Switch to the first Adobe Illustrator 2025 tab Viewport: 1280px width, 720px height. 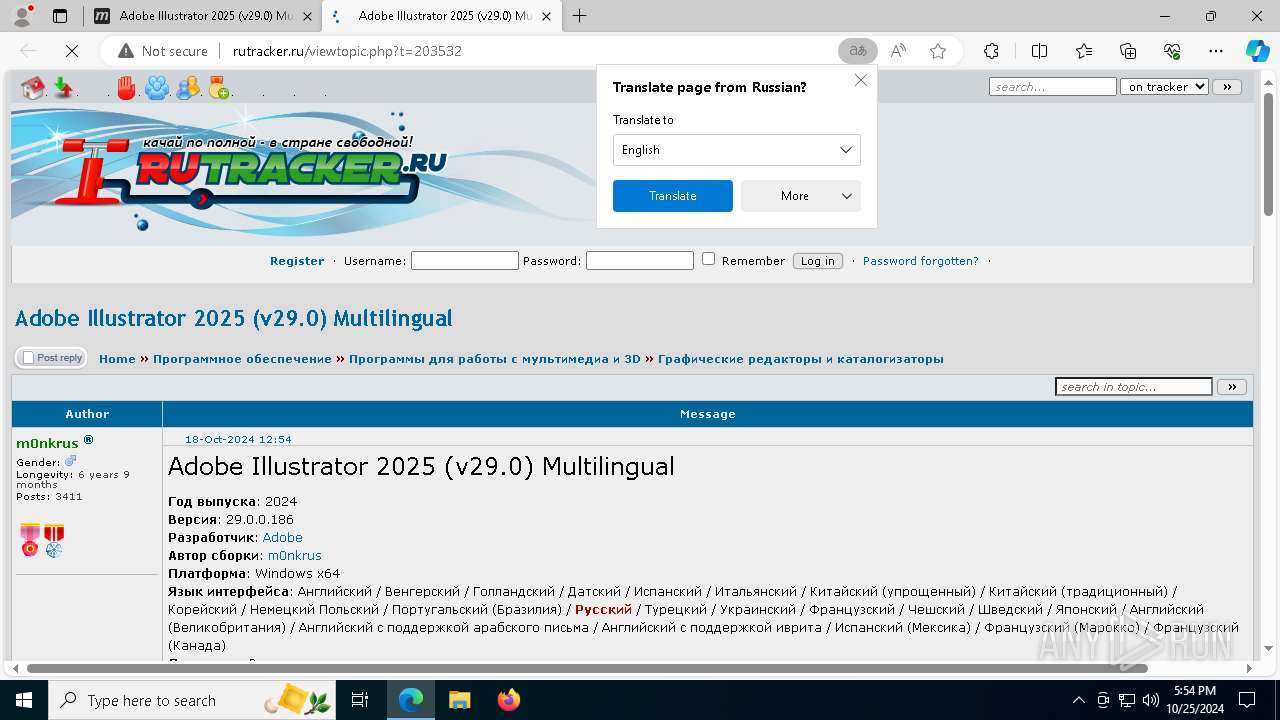point(205,16)
